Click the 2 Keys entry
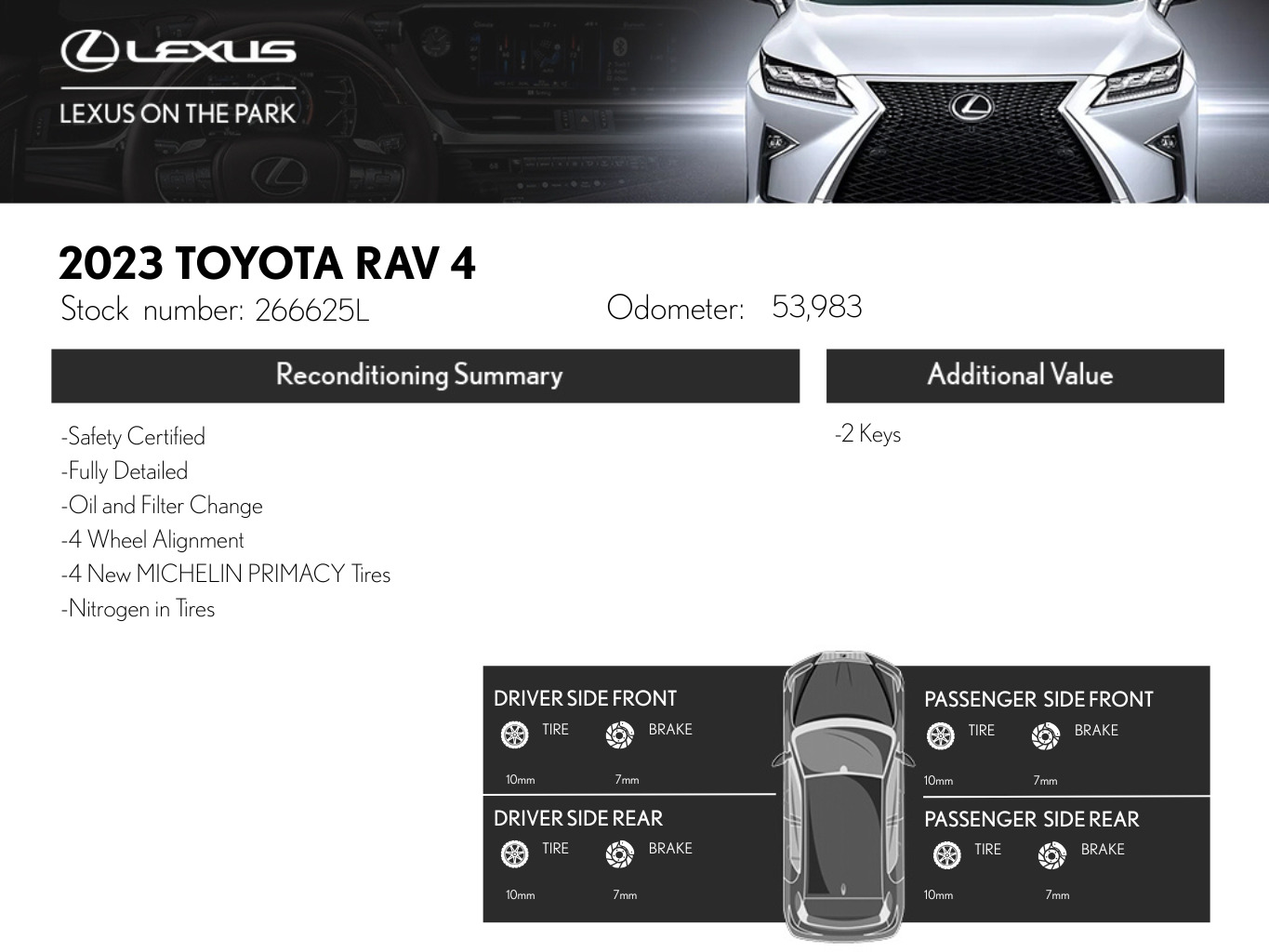This screenshot has width=1269, height=952. (x=867, y=434)
